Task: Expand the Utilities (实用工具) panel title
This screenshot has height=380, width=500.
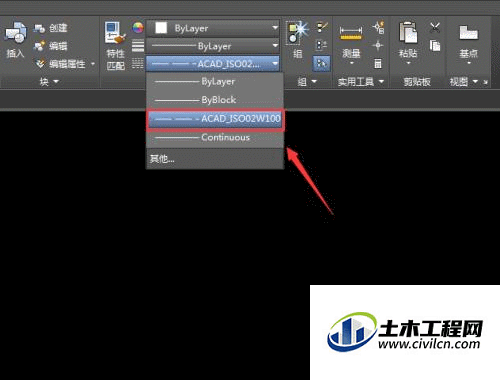Action: point(361,82)
